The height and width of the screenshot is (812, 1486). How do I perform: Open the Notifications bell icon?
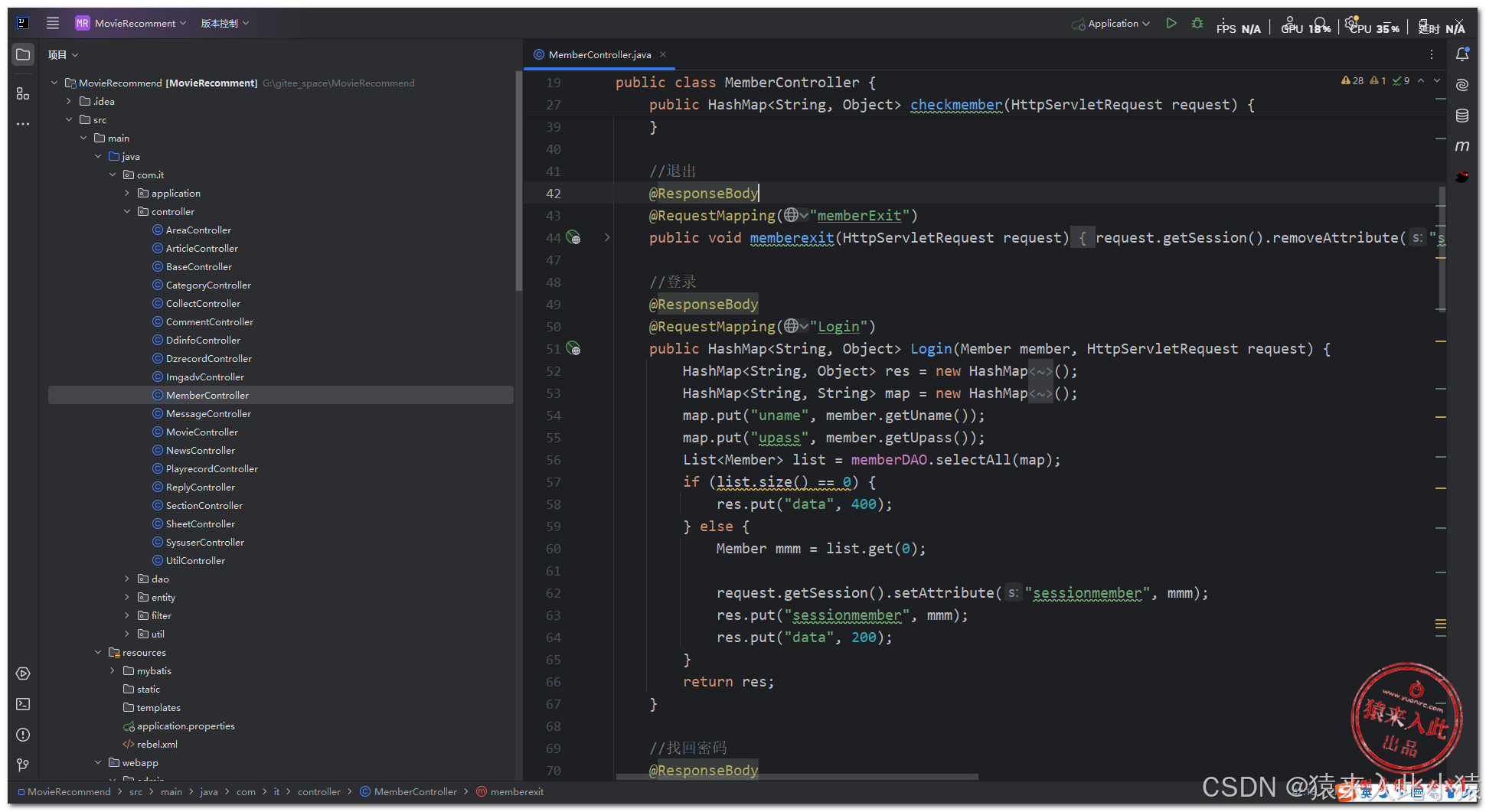click(x=1462, y=54)
